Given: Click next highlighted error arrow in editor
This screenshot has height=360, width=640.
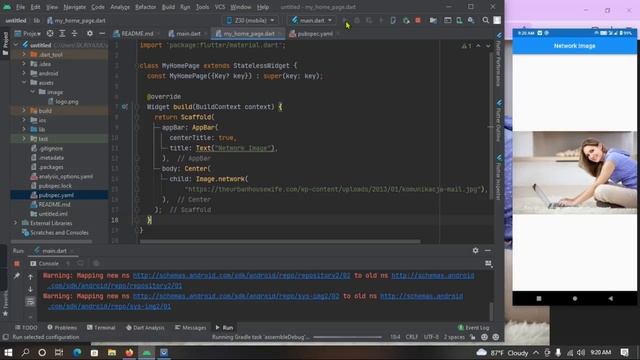Looking at the screenshot, I should (x=488, y=46).
